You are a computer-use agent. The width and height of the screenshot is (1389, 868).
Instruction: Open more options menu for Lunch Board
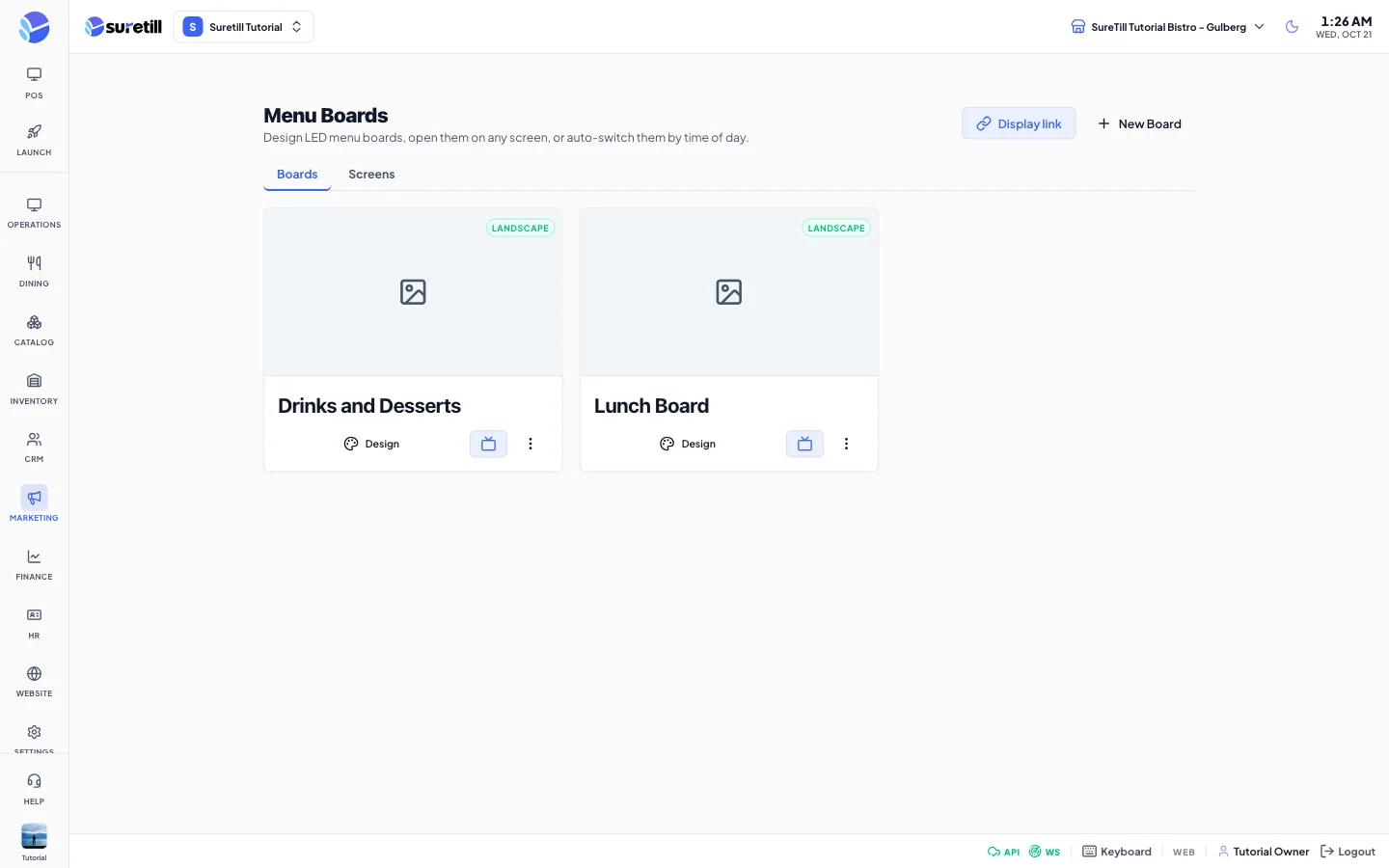847,444
